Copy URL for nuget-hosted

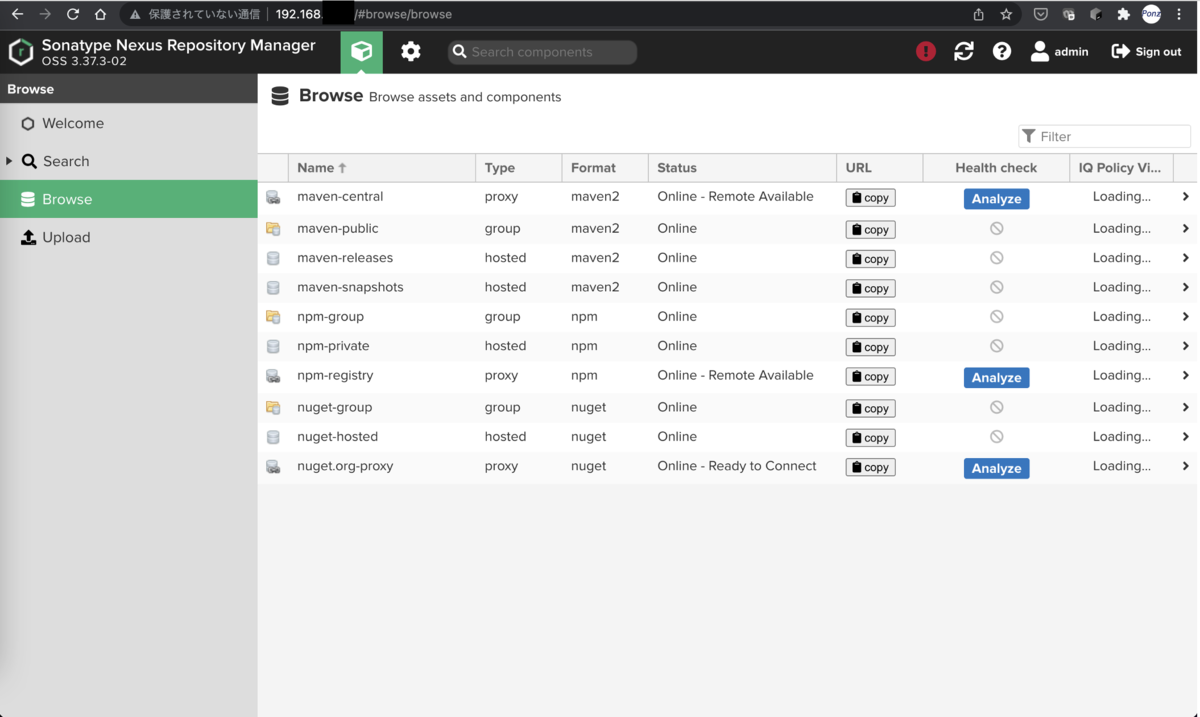[870, 438]
